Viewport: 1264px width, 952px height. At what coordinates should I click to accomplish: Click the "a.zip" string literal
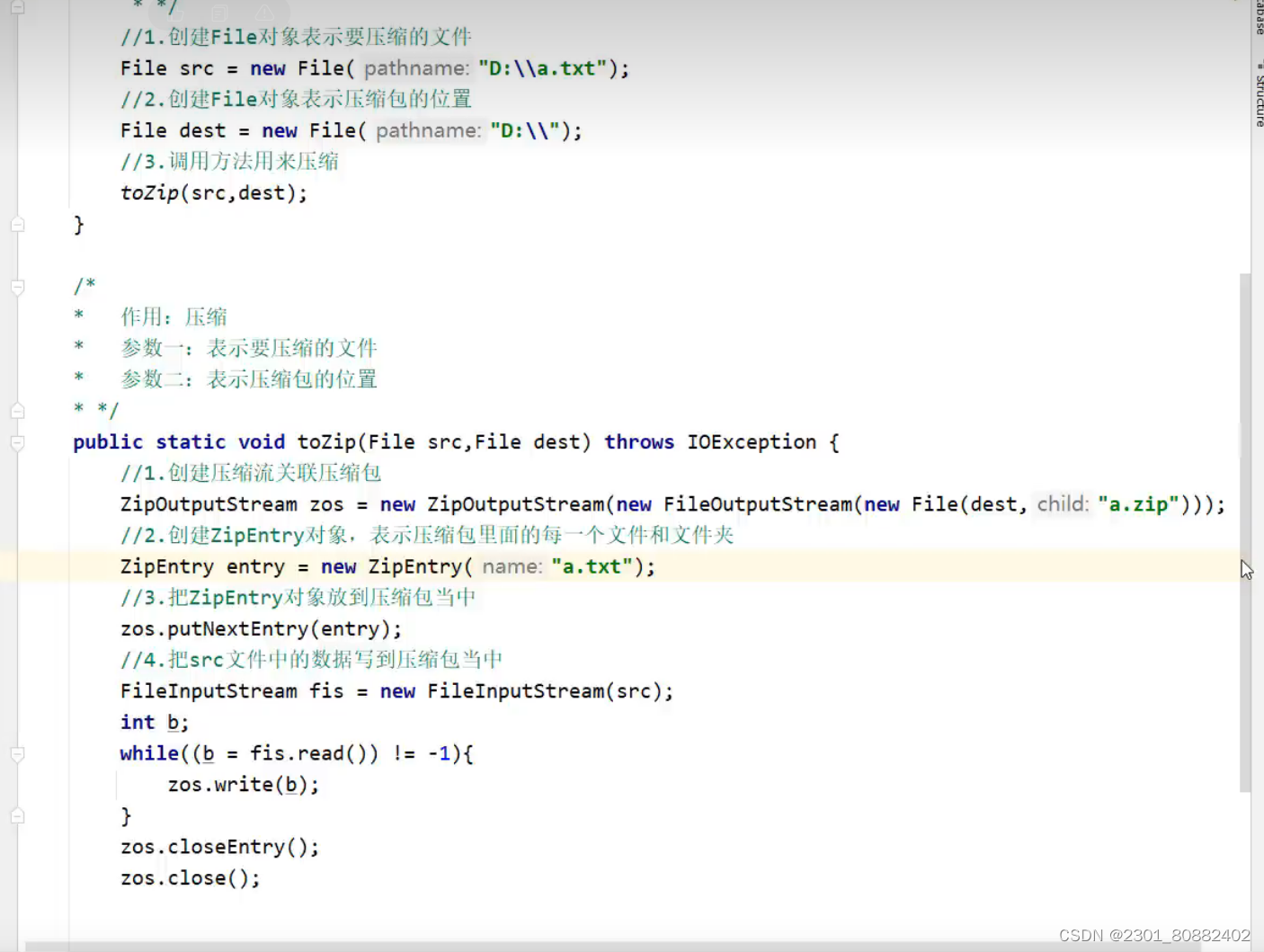point(1137,504)
